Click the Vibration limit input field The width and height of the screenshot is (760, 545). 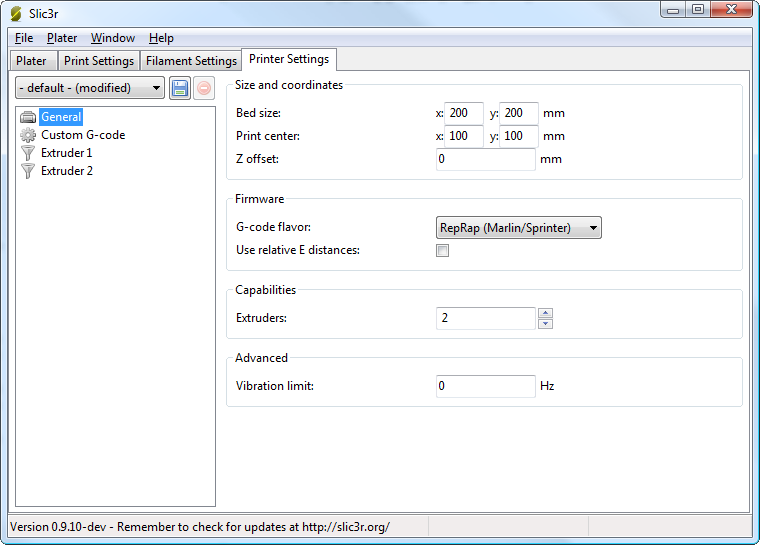click(486, 386)
